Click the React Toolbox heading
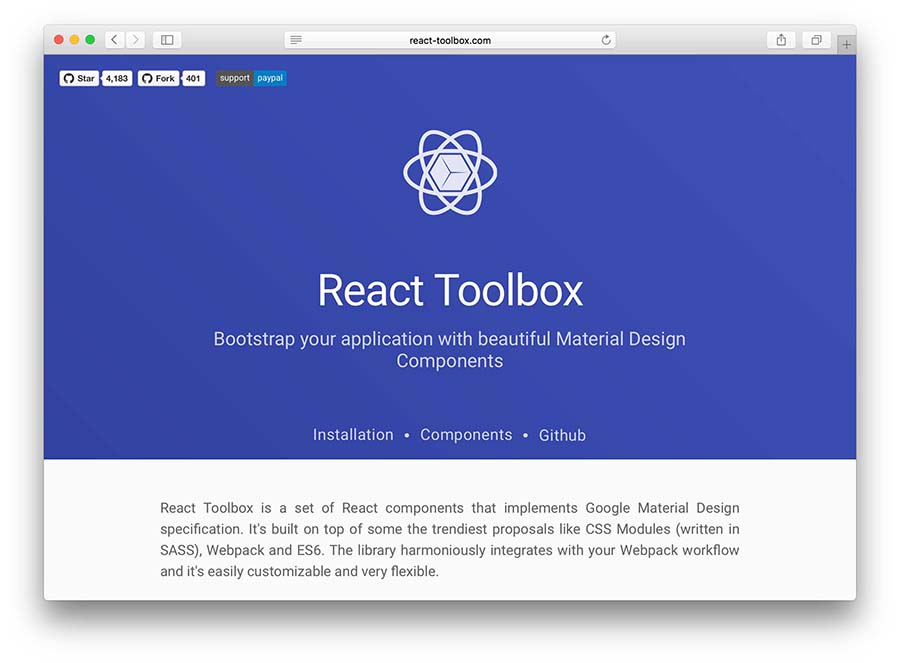Image resolution: width=900 pixels, height=663 pixels. pos(450,290)
